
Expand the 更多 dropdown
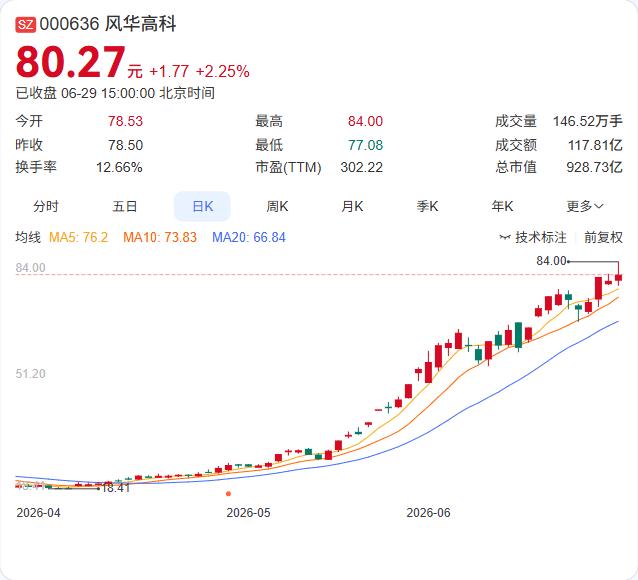[x=585, y=206]
